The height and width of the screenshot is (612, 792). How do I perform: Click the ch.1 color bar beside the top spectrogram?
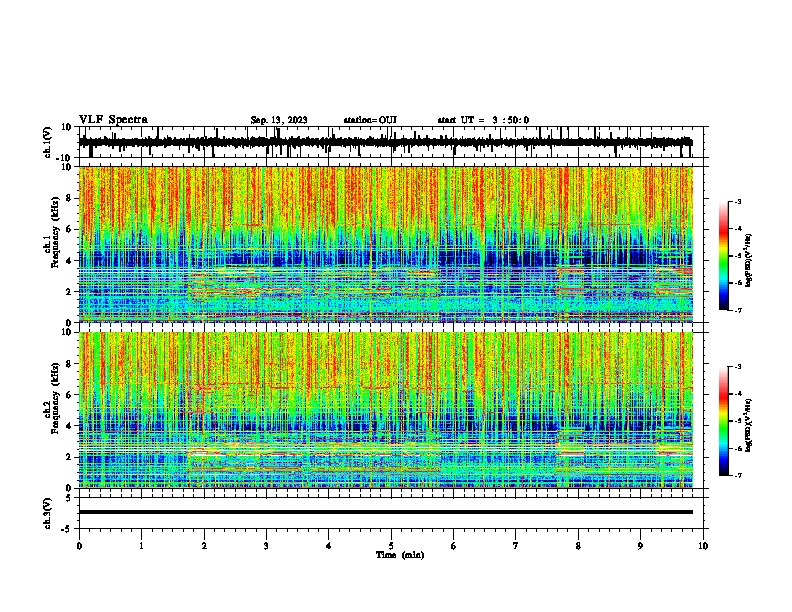(724, 256)
